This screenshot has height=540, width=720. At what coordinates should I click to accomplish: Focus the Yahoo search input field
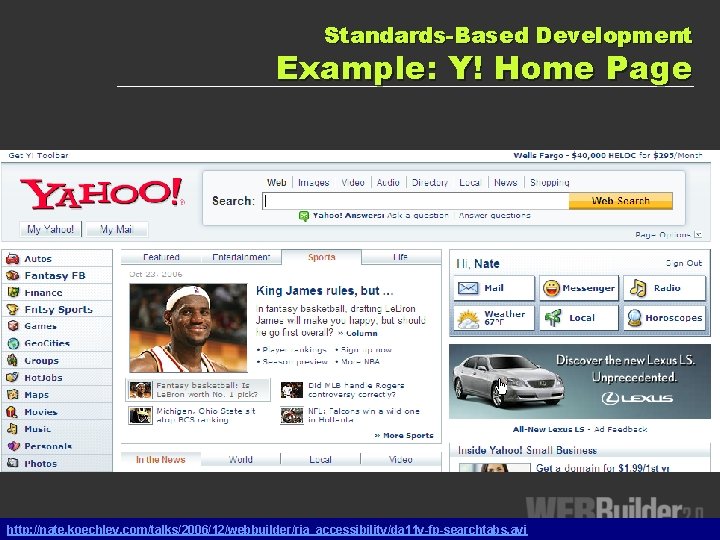click(416, 201)
